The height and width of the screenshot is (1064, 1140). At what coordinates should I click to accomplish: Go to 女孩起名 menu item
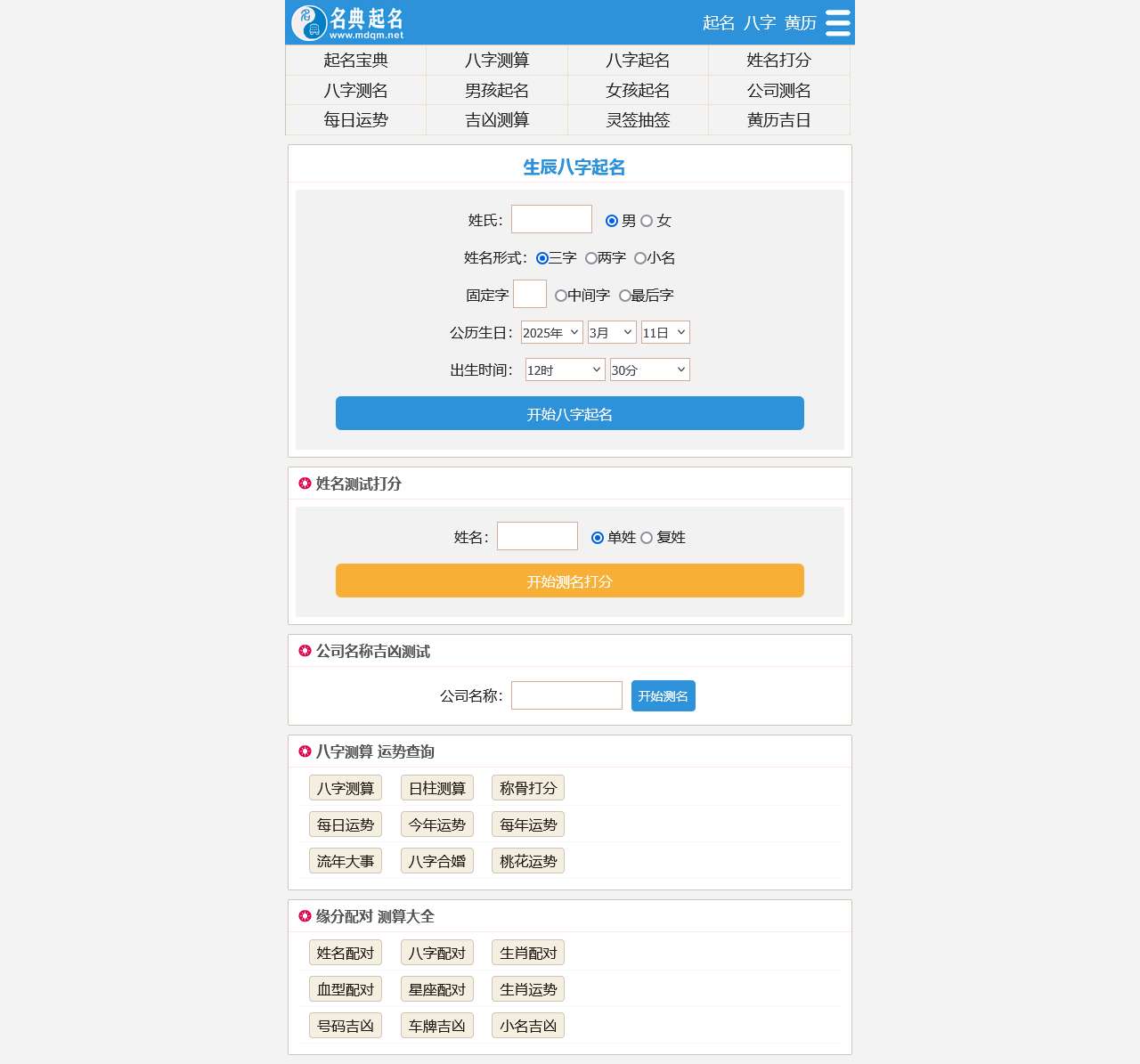[x=638, y=91]
